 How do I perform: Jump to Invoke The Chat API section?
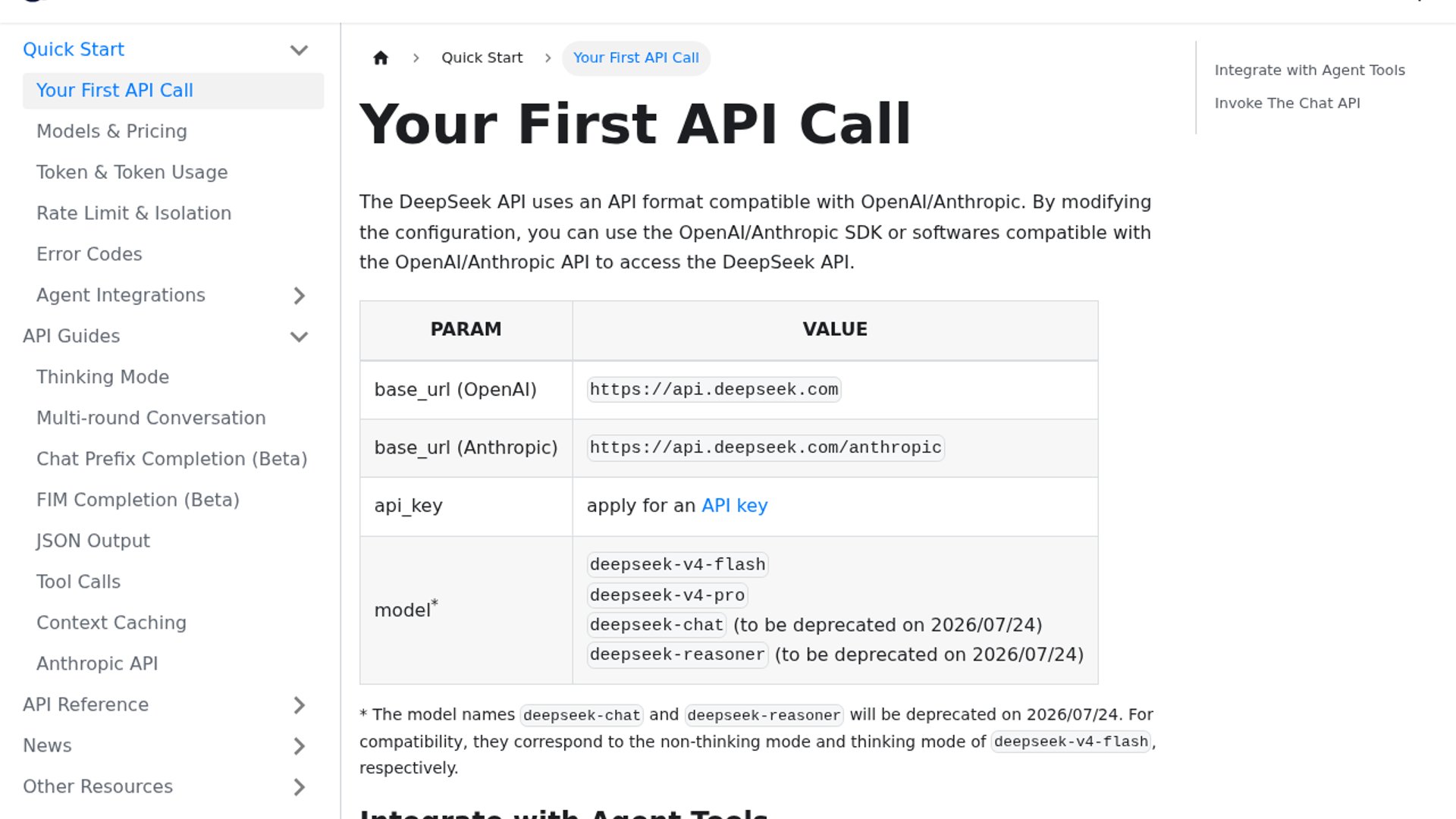pos(1288,103)
